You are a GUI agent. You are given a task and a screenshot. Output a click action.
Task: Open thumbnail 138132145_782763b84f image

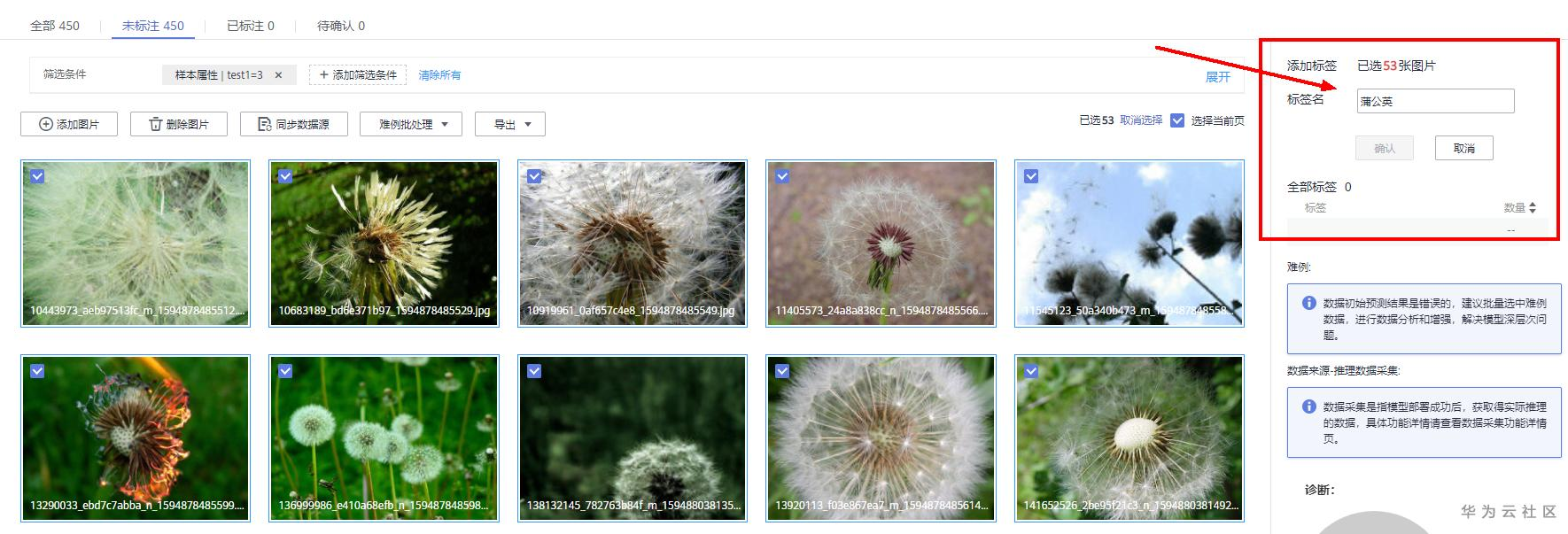pyautogui.click(x=633, y=438)
